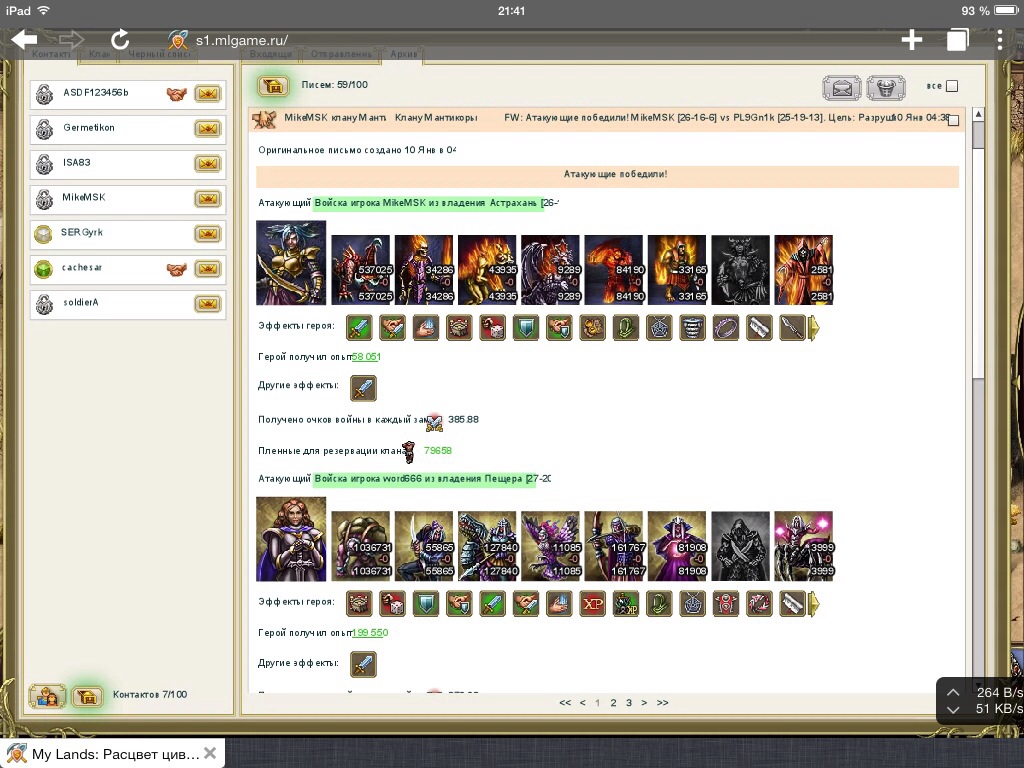Image resolution: width=1024 pixels, height=768 pixels.
Task: Click the browser back arrow
Action: 24,39
